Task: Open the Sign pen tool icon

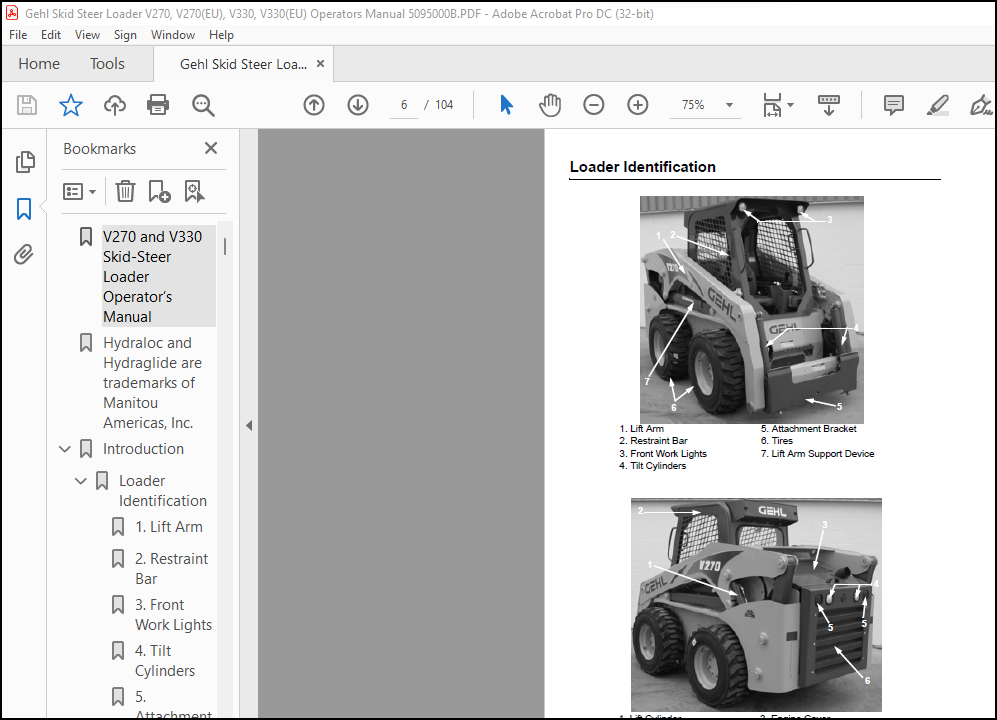Action: pyautogui.click(x=981, y=105)
